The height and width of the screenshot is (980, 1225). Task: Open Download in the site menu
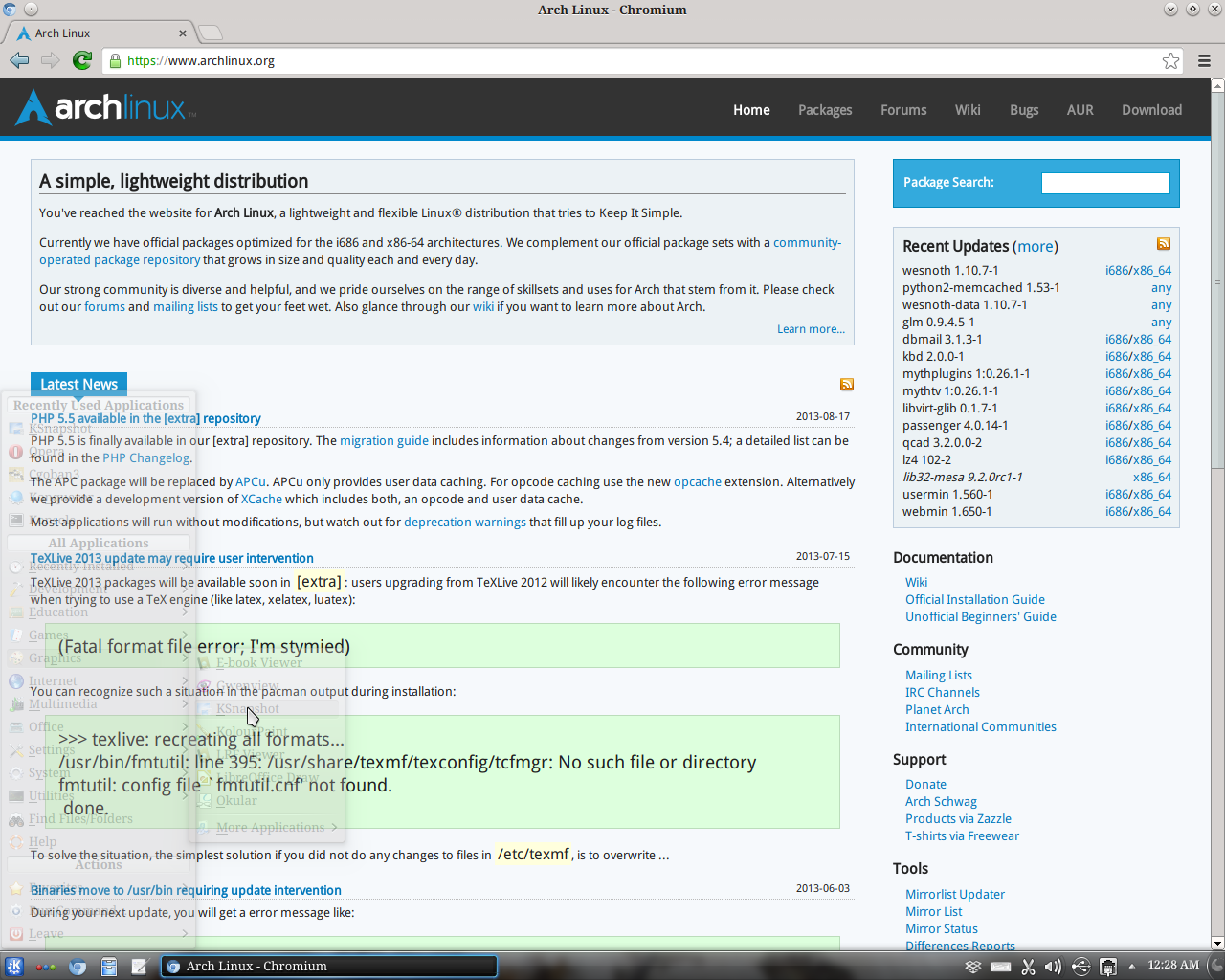click(x=1151, y=110)
